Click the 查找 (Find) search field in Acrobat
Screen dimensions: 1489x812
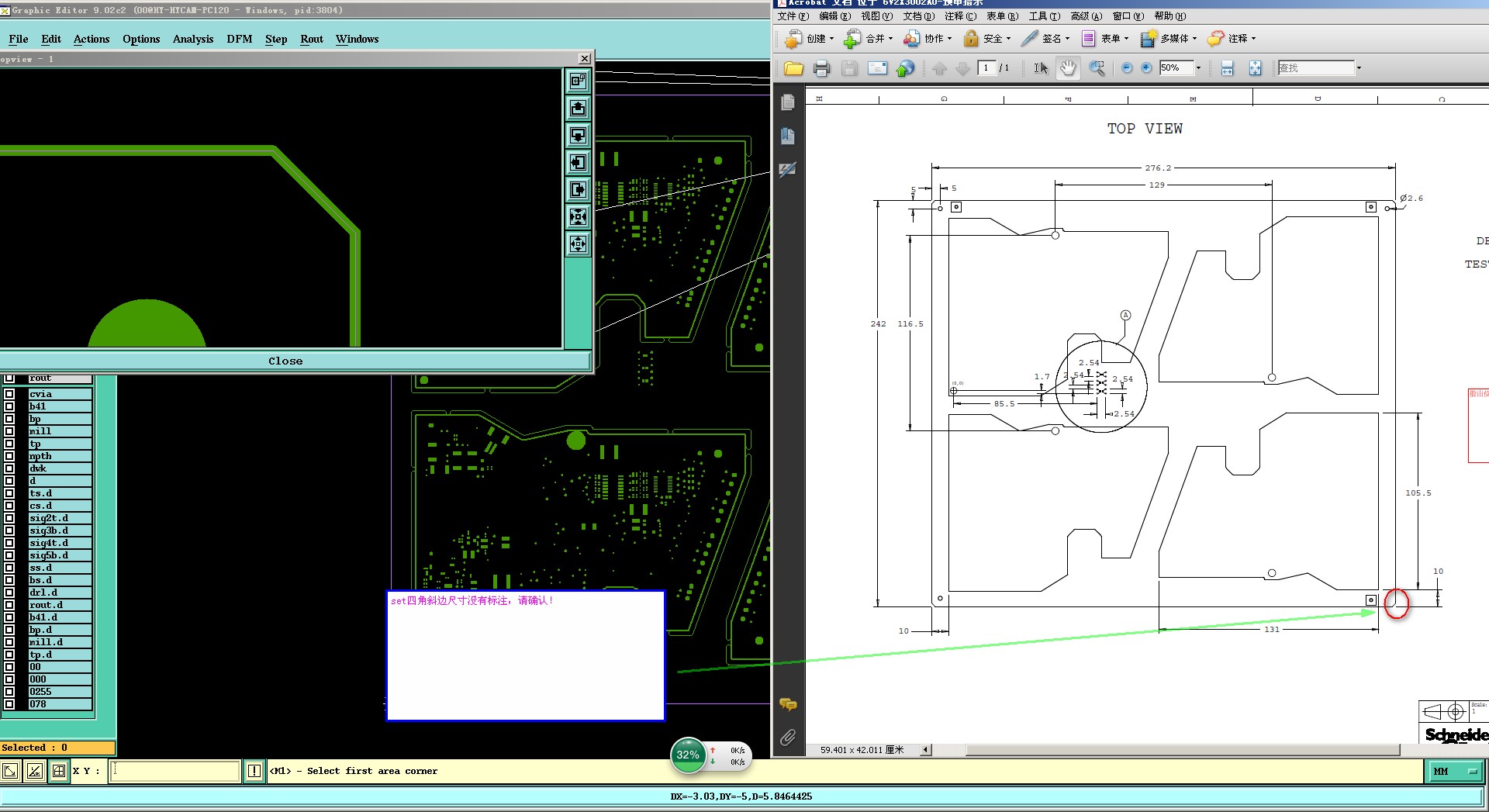1315,68
